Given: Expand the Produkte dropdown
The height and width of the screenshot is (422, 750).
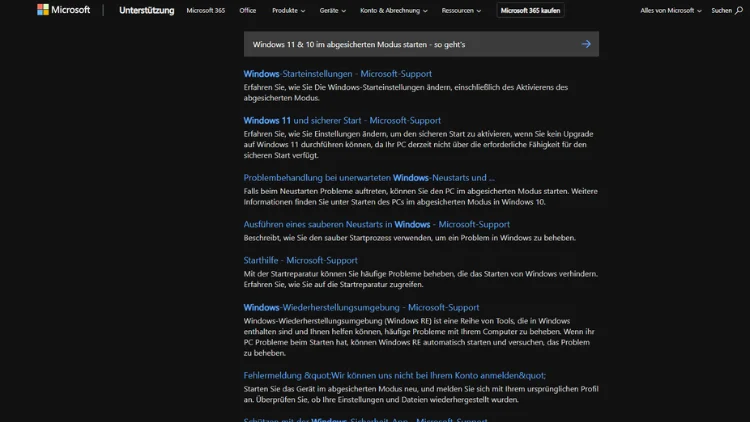Looking at the screenshot, I should pyautogui.click(x=288, y=10).
